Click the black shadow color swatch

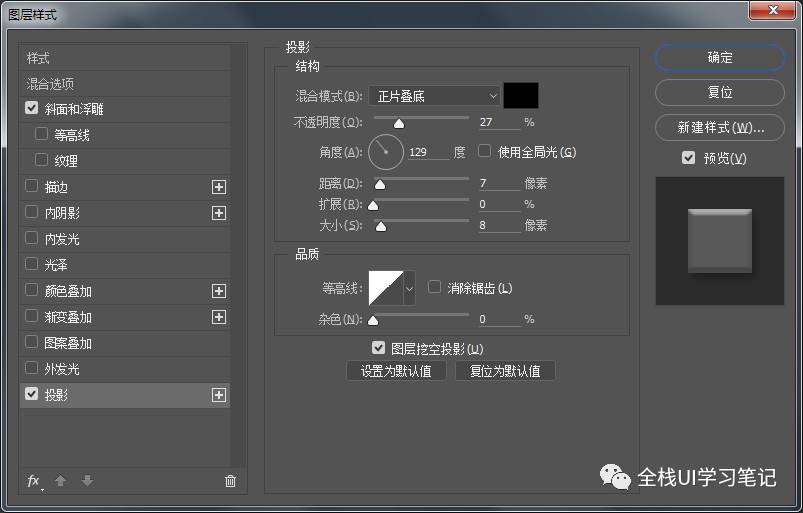521,96
